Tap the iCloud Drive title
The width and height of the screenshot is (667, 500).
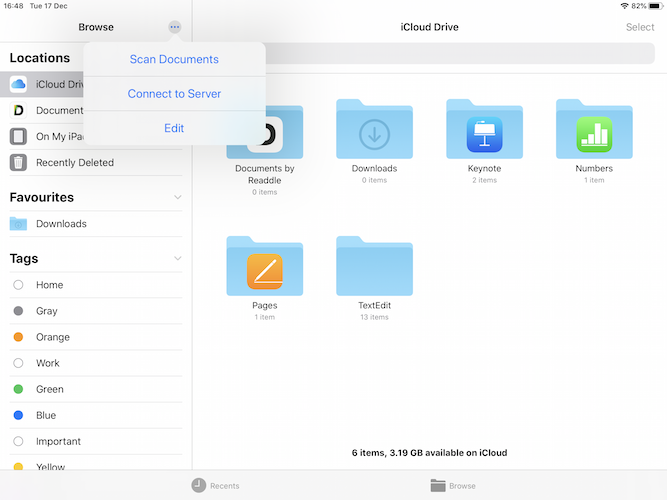429,27
